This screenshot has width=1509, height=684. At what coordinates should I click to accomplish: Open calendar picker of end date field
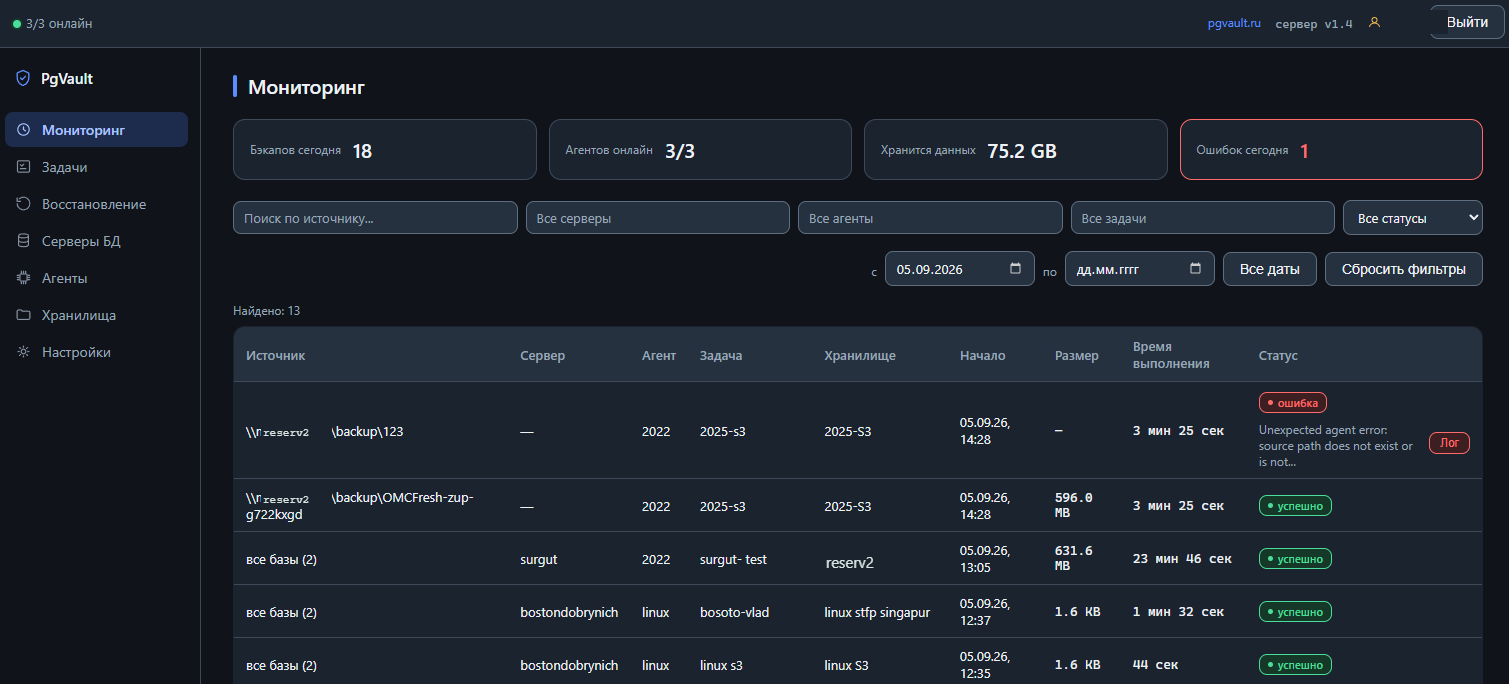click(1195, 269)
